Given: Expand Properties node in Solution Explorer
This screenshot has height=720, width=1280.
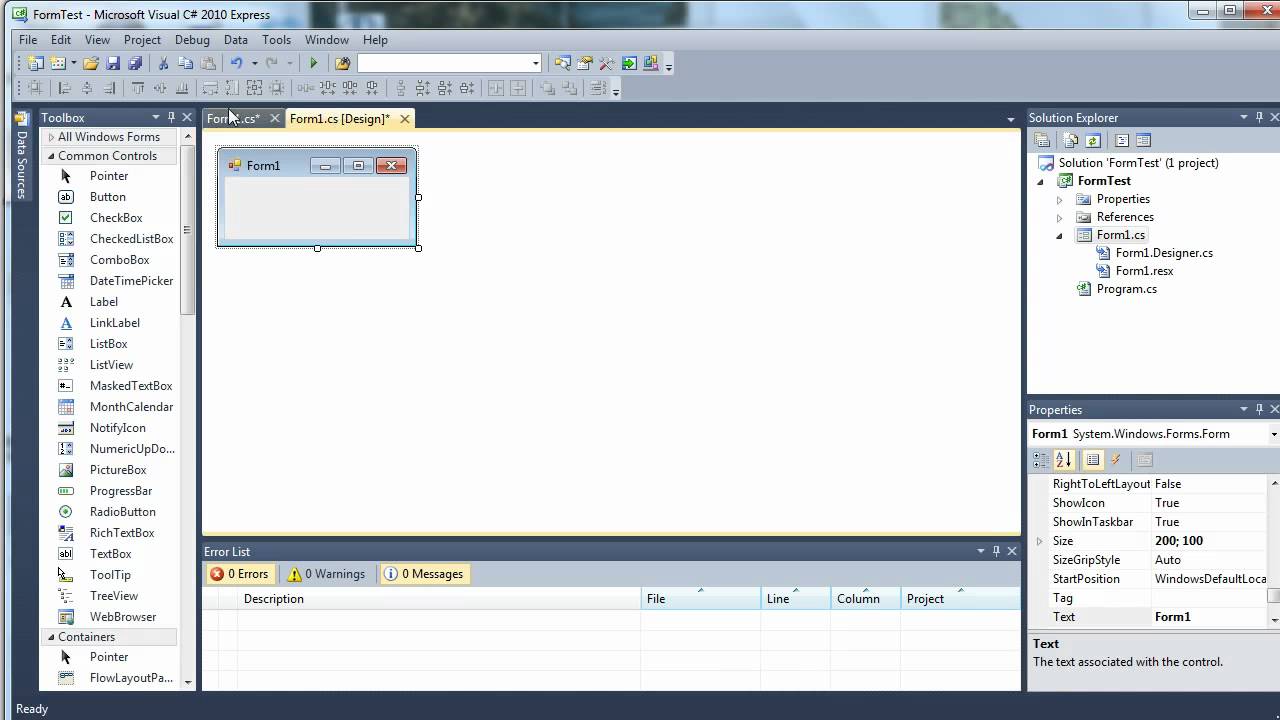Looking at the screenshot, I should click(1059, 199).
